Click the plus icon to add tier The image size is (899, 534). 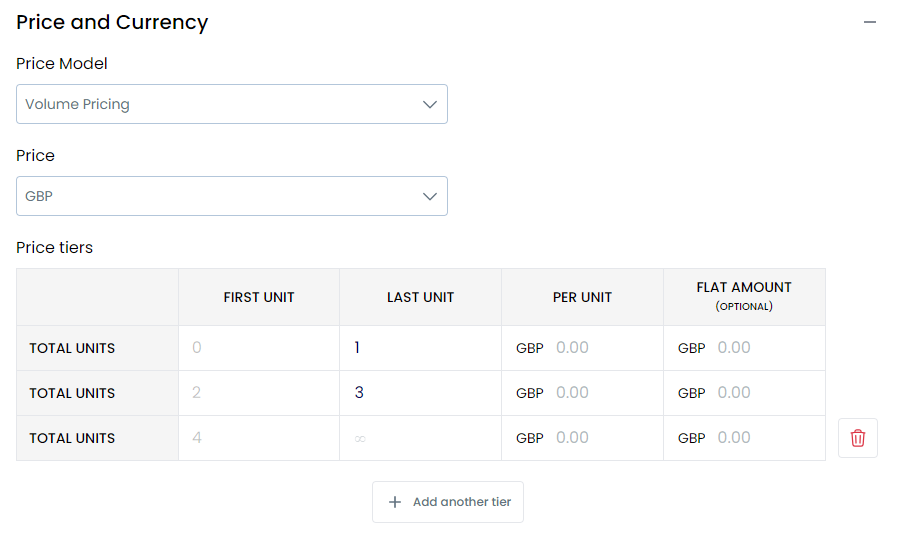(395, 502)
